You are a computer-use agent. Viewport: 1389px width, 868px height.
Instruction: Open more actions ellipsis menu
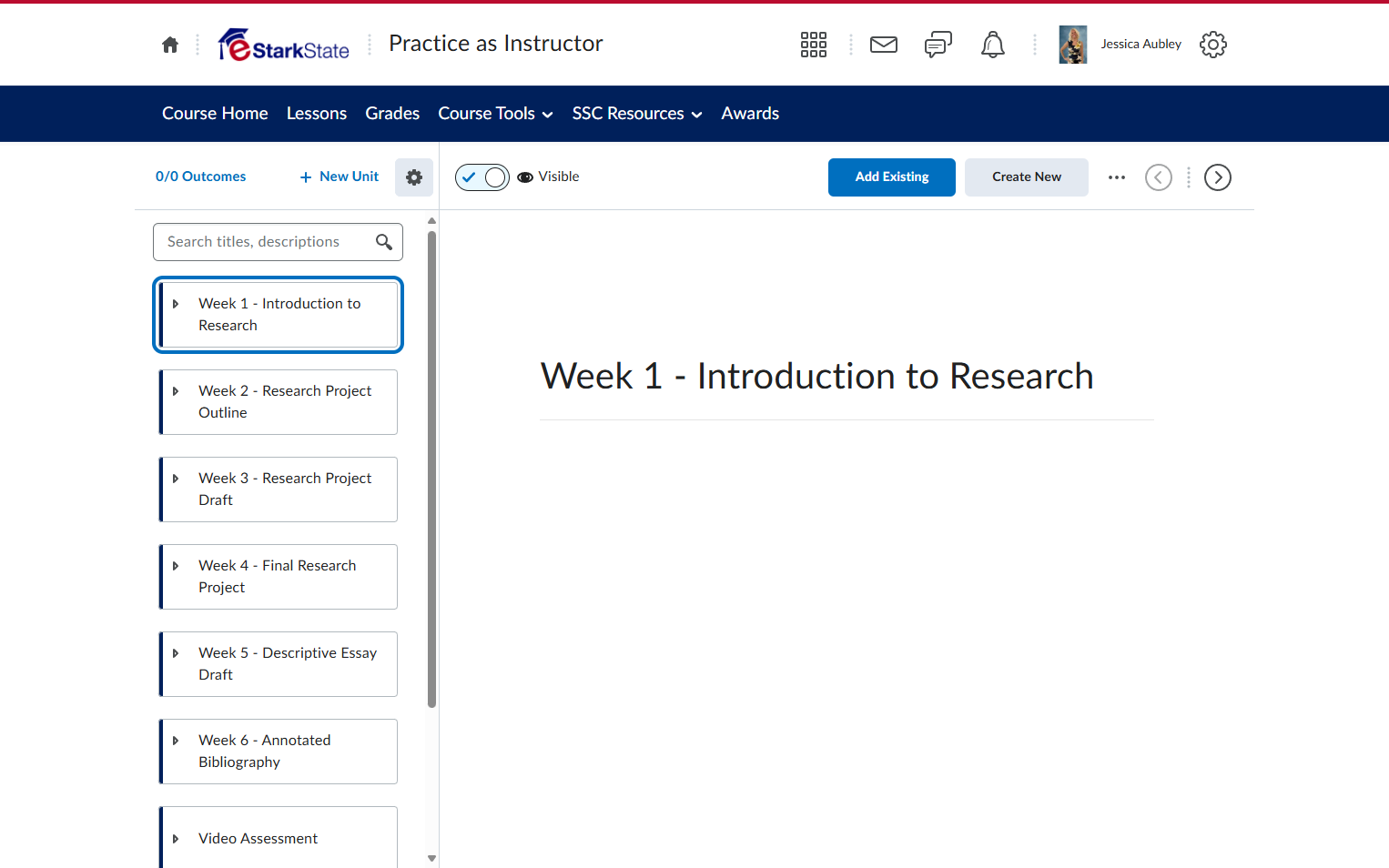[x=1117, y=177]
